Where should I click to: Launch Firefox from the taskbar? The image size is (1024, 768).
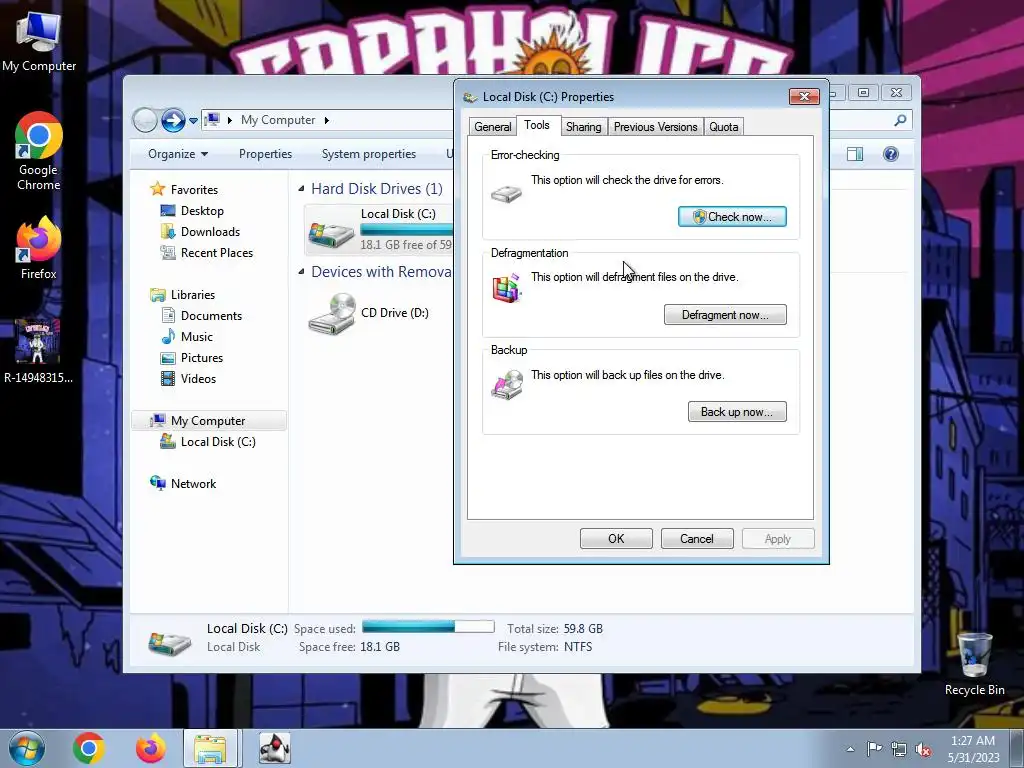151,748
